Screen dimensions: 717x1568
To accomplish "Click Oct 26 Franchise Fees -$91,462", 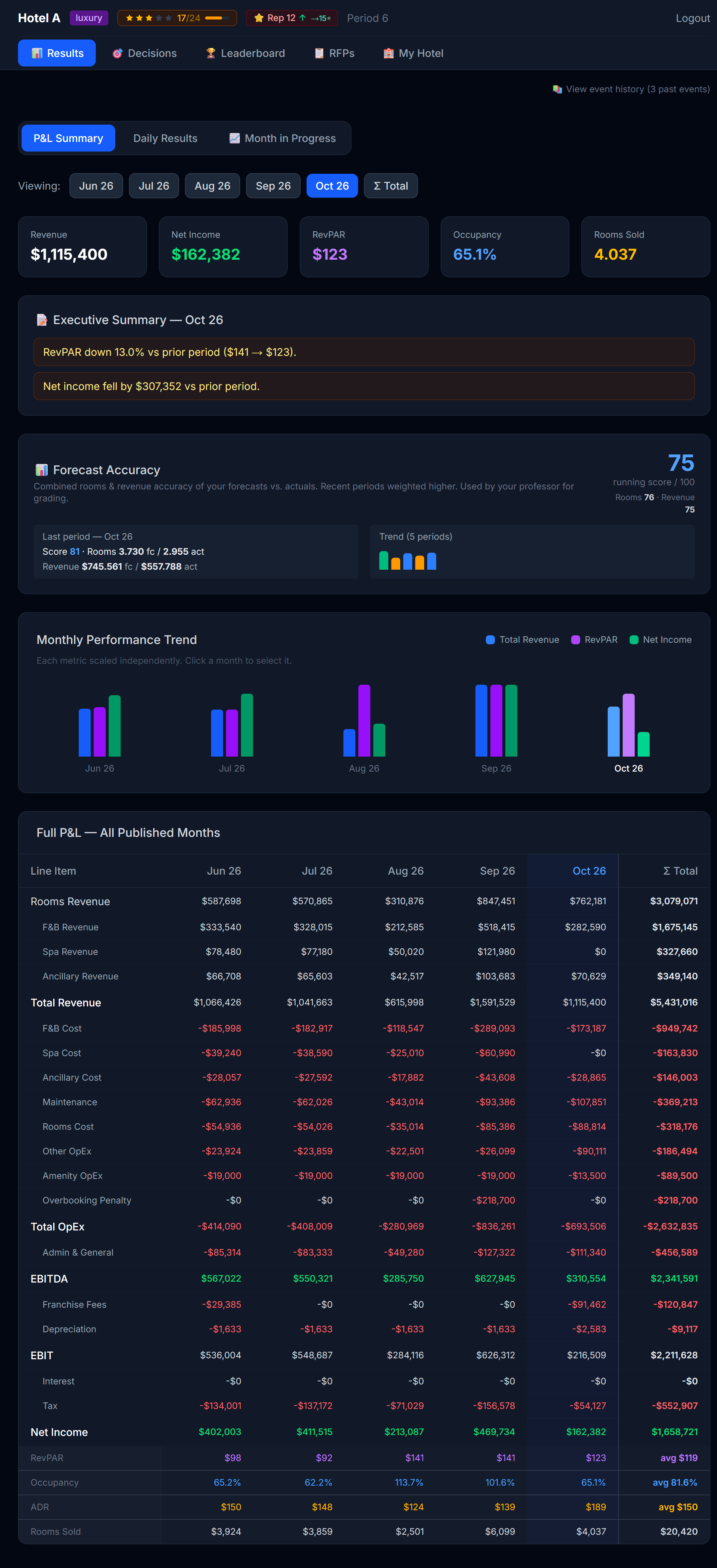I will point(586,1304).
